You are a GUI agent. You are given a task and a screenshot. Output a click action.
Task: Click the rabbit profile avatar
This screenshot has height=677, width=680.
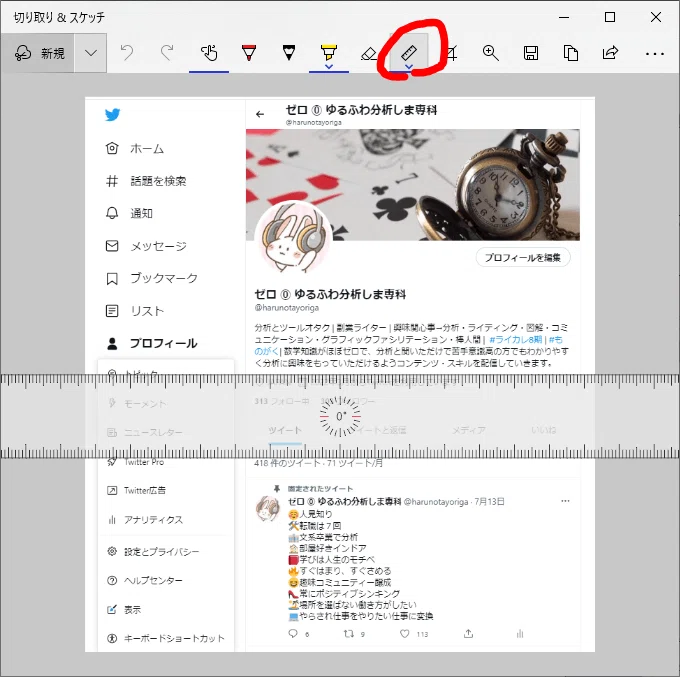click(x=294, y=238)
